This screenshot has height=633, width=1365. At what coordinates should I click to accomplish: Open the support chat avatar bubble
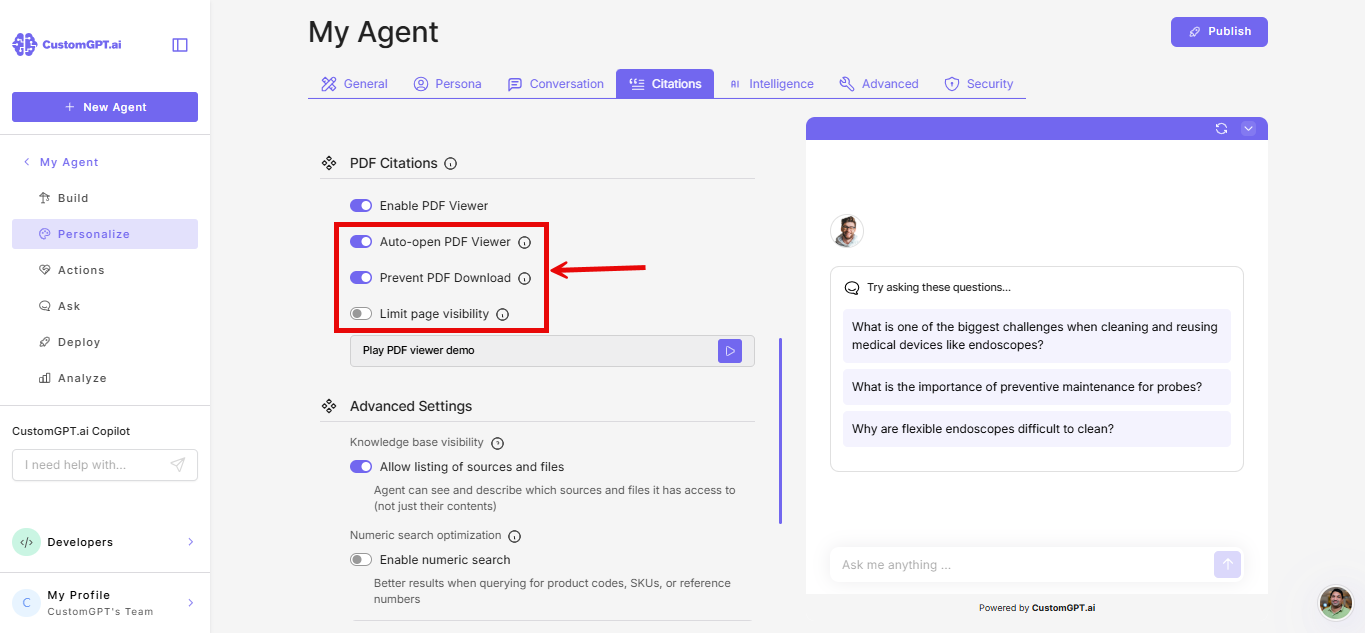pos(1336,603)
